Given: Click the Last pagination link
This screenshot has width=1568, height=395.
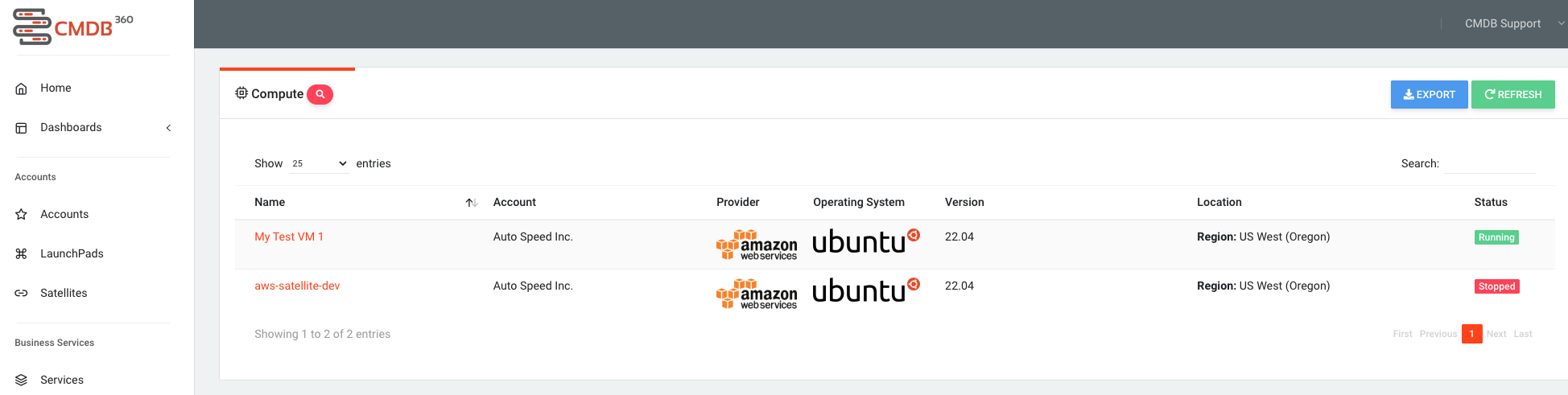Looking at the screenshot, I should click(x=1523, y=334).
